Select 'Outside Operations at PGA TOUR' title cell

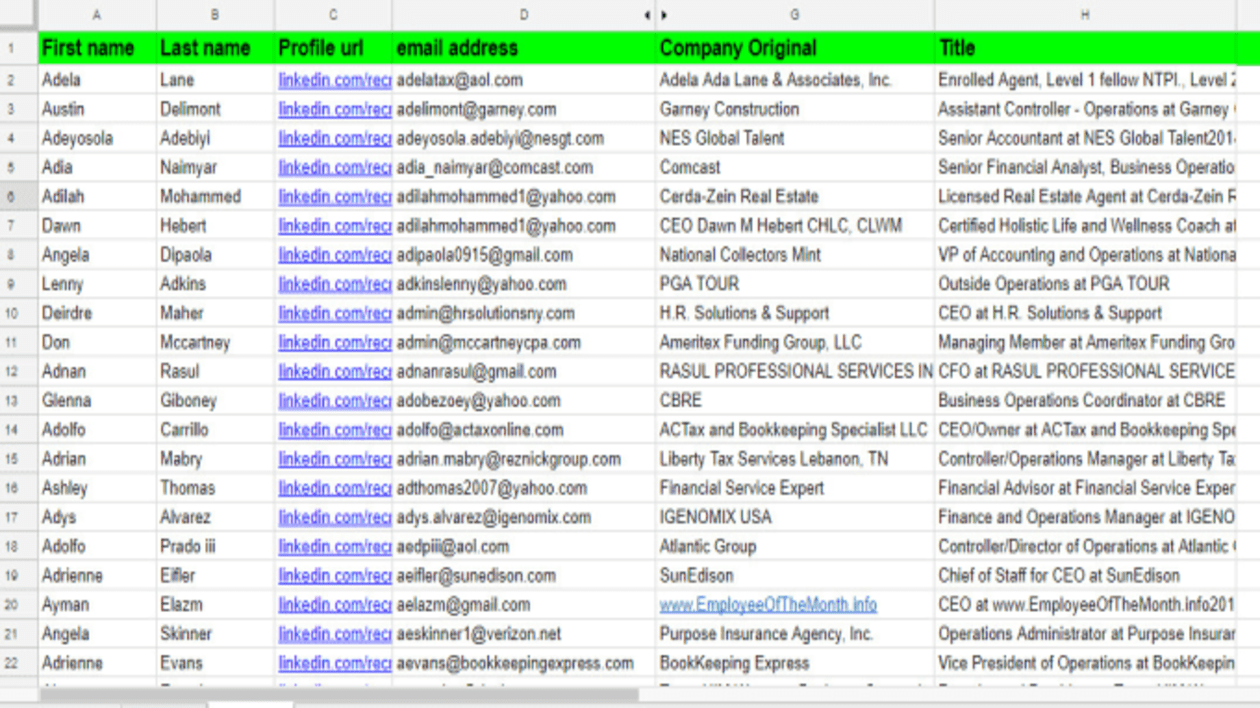tap(1085, 284)
